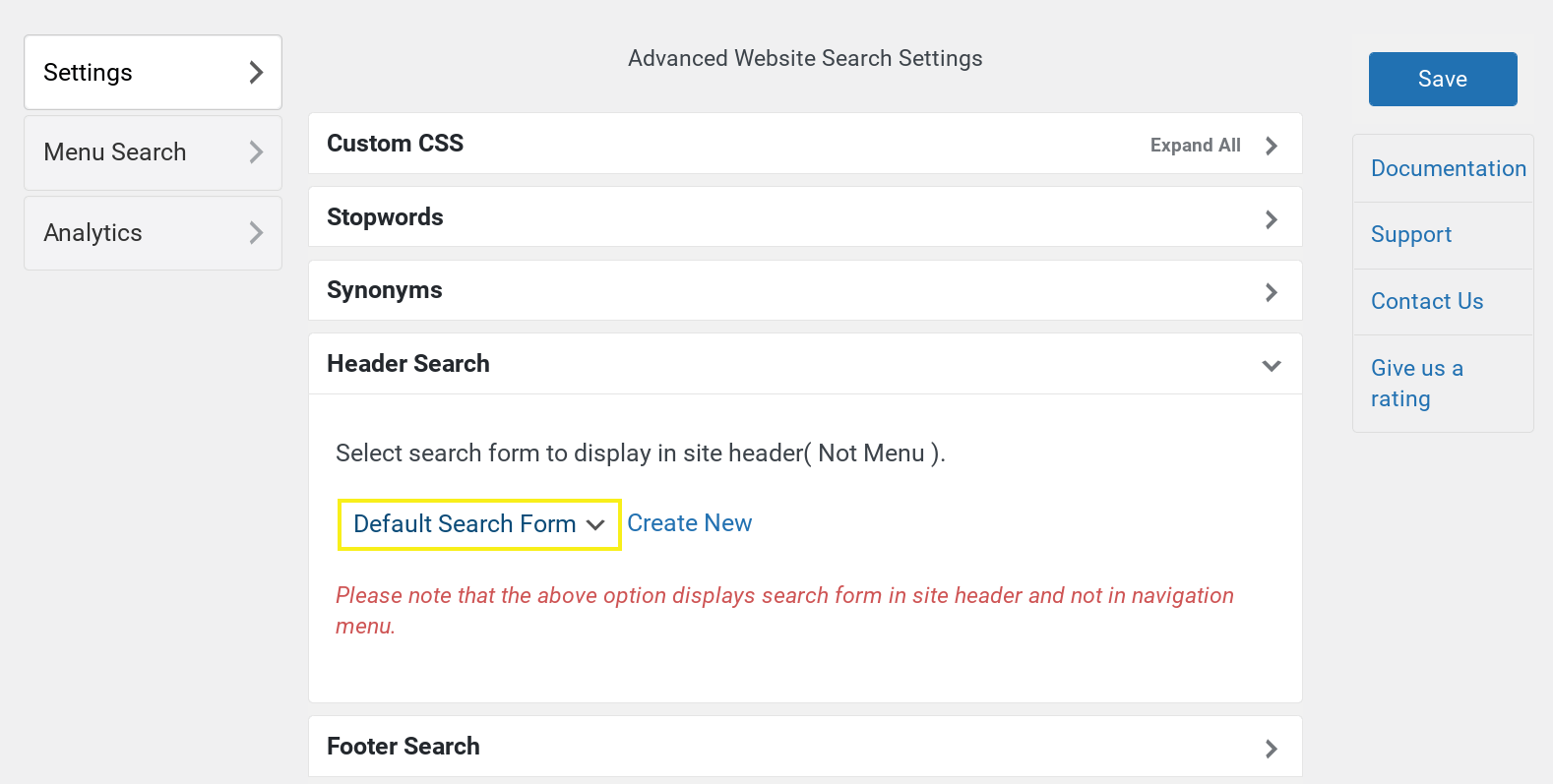Expand Custom CSS using its arrow icon

(1271, 146)
